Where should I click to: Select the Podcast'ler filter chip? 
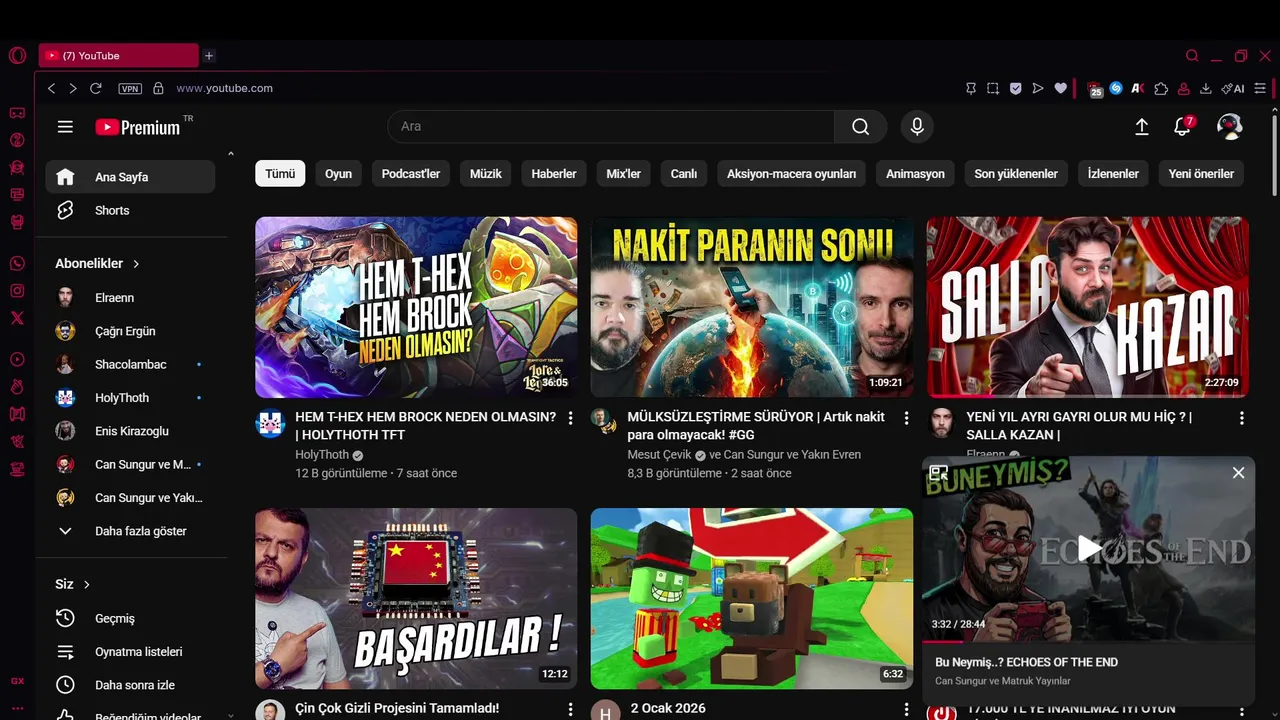pos(411,174)
